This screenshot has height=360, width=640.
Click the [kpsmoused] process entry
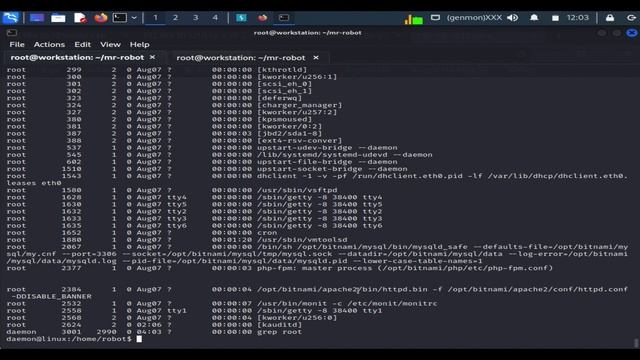284,120
